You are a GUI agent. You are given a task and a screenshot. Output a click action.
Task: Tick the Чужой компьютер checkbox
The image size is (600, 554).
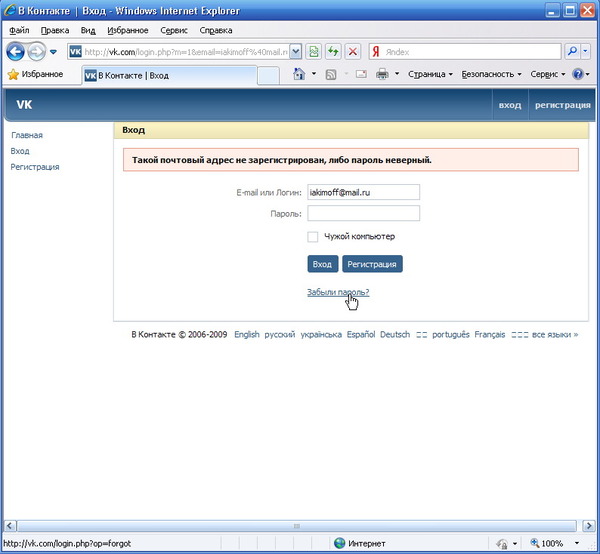click(x=313, y=237)
